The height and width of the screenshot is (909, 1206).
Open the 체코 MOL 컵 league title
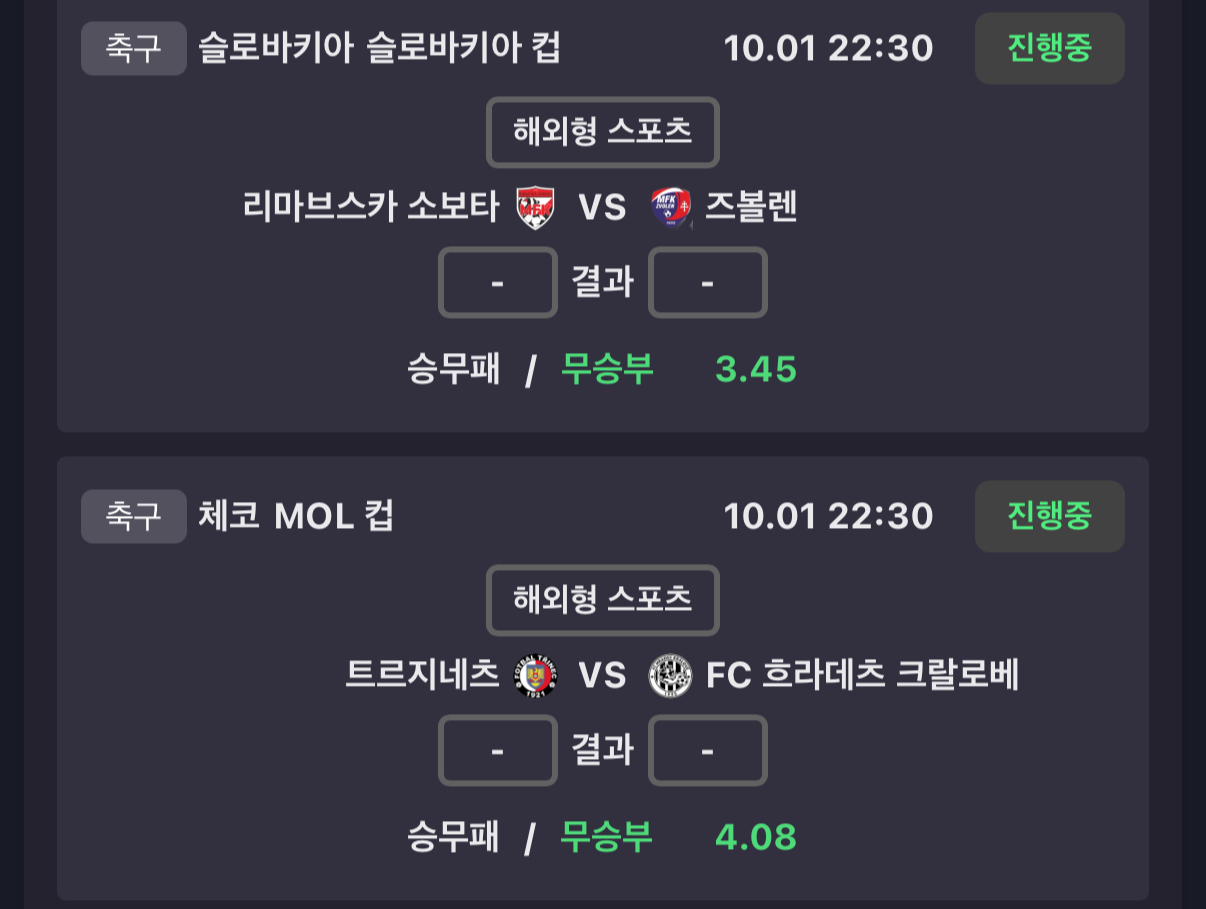[x=296, y=516]
